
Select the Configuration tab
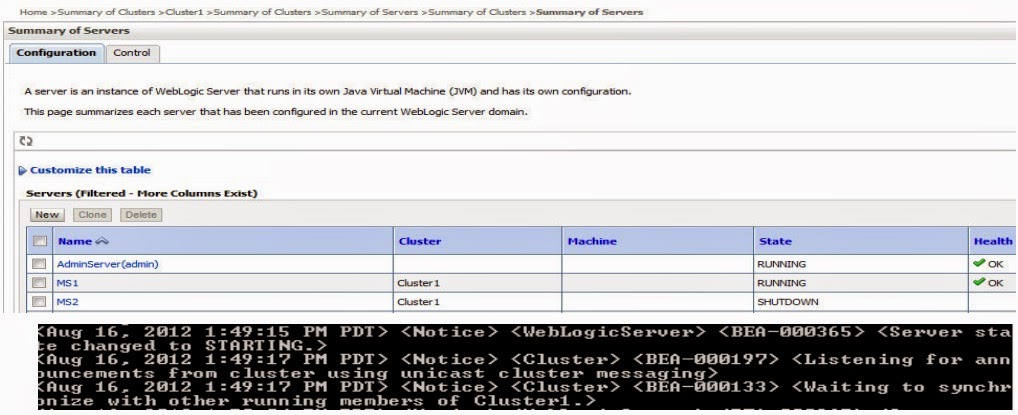click(56, 53)
